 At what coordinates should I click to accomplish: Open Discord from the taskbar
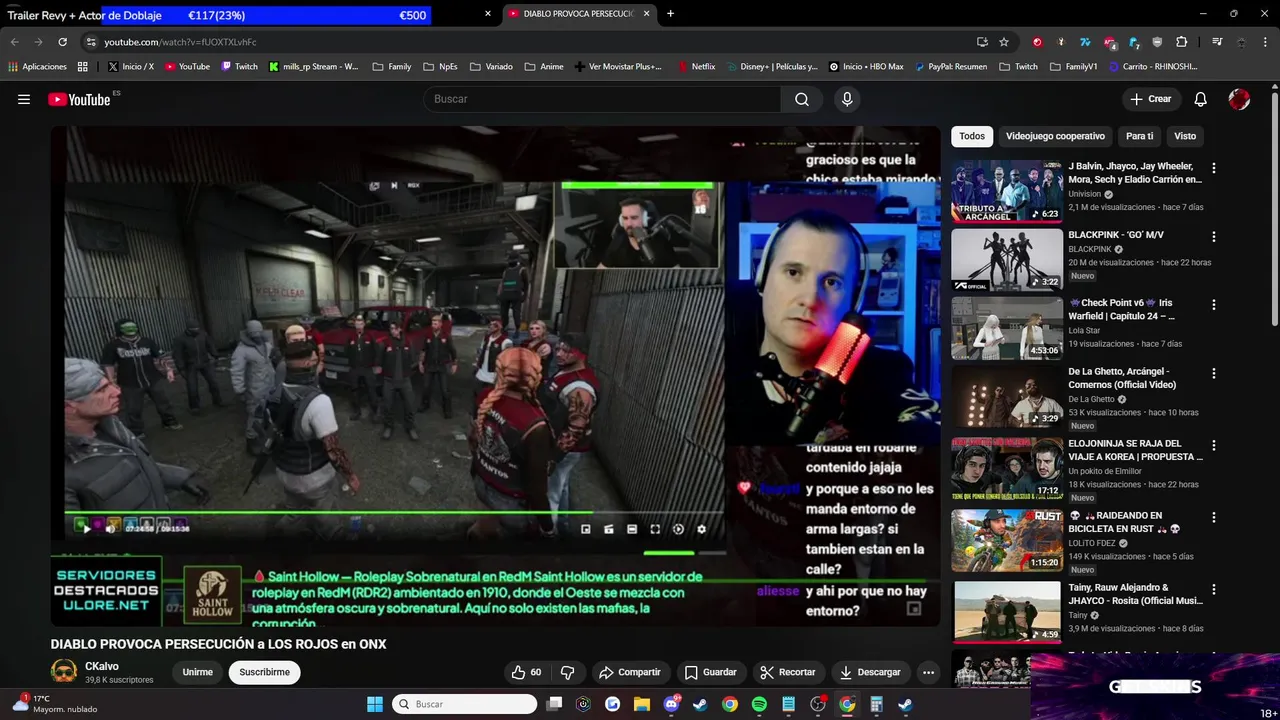coord(671,704)
